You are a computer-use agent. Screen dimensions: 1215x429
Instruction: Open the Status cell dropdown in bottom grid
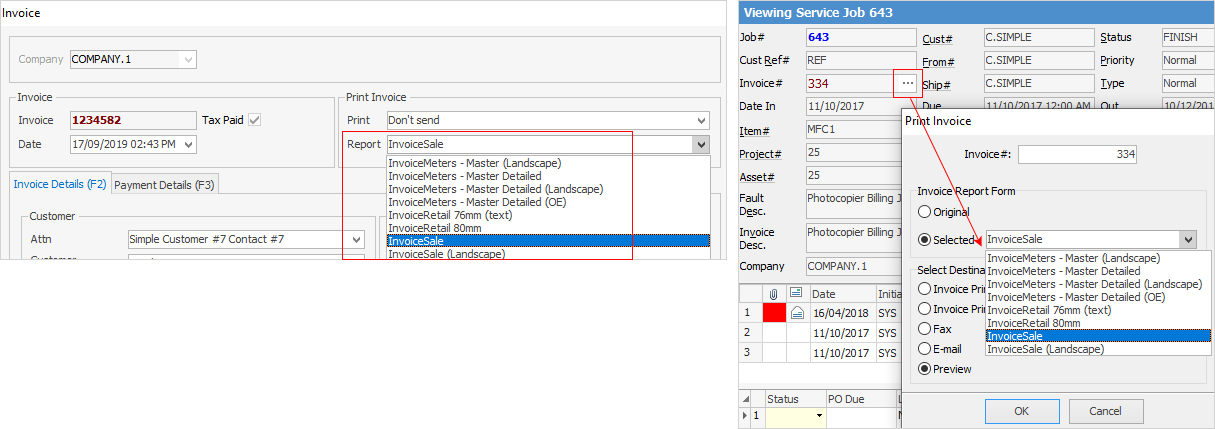pyautogui.click(x=820, y=415)
